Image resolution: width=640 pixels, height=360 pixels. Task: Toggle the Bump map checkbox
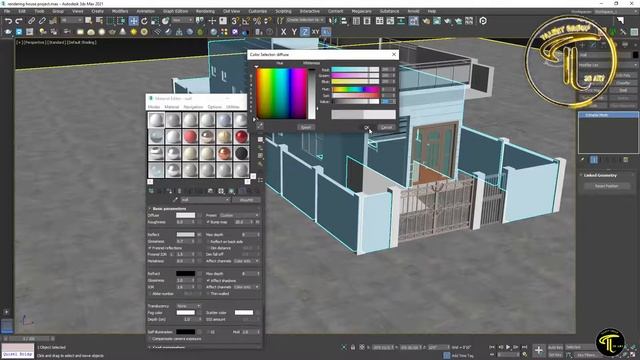tap(208, 222)
